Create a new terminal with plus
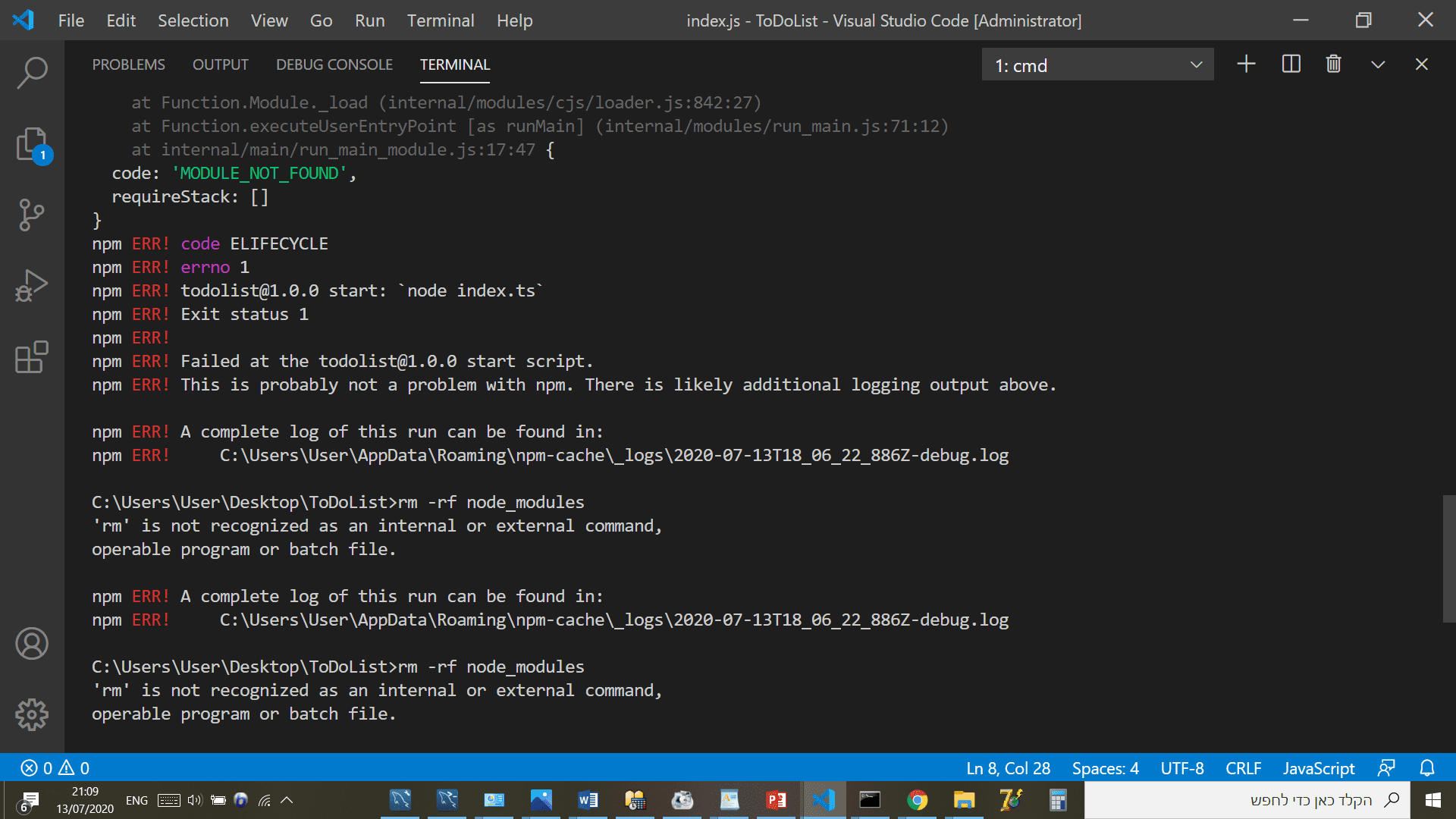This screenshot has width=1456, height=819. (x=1246, y=64)
